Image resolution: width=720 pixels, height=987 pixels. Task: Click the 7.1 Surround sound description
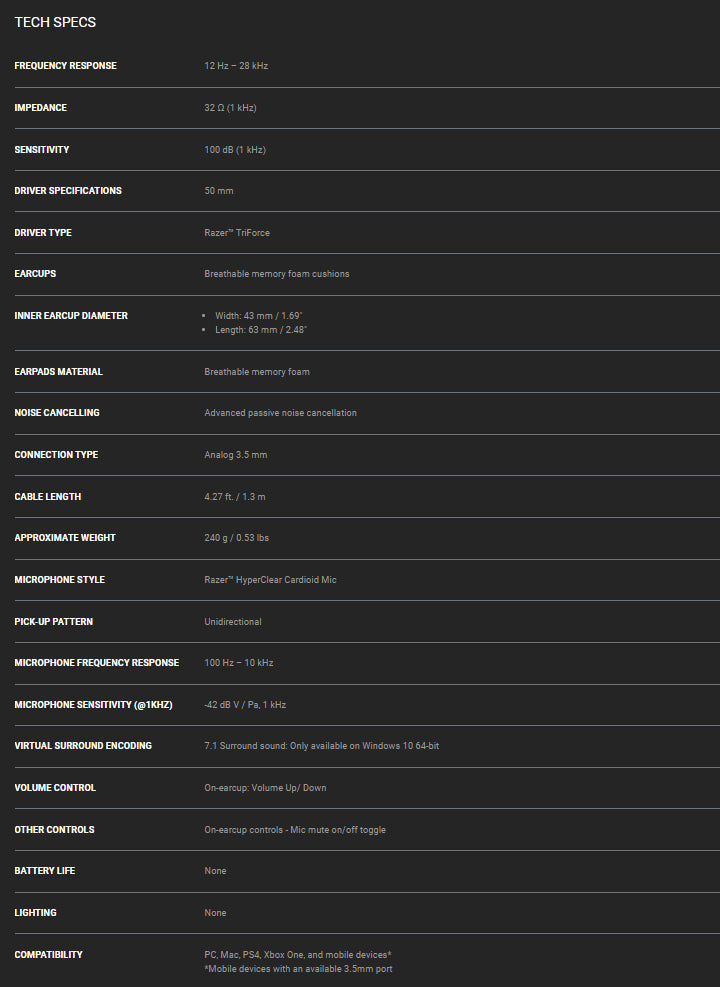pyautogui.click(x=322, y=746)
